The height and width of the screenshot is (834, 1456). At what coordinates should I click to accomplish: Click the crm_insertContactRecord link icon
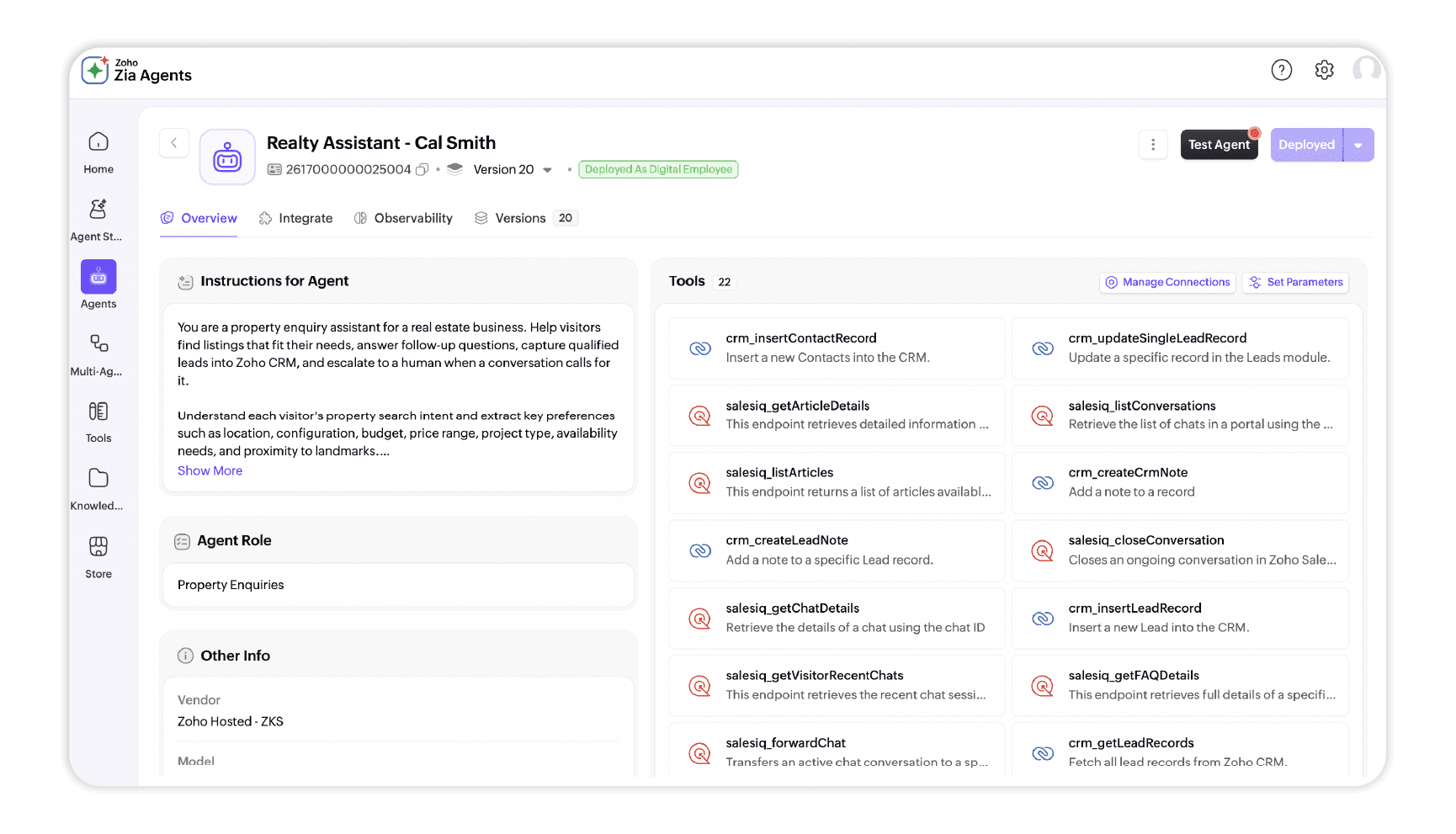click(700, 348)
